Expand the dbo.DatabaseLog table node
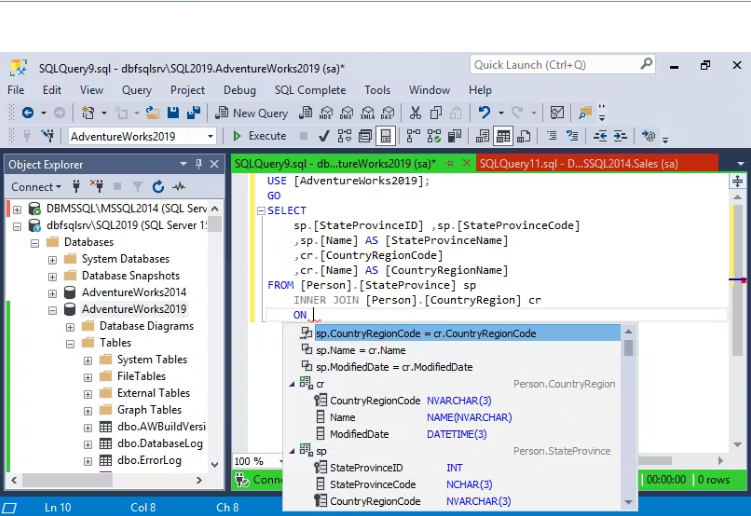The width and height of the screenshot is (751, 516). [x=88, y=444]
